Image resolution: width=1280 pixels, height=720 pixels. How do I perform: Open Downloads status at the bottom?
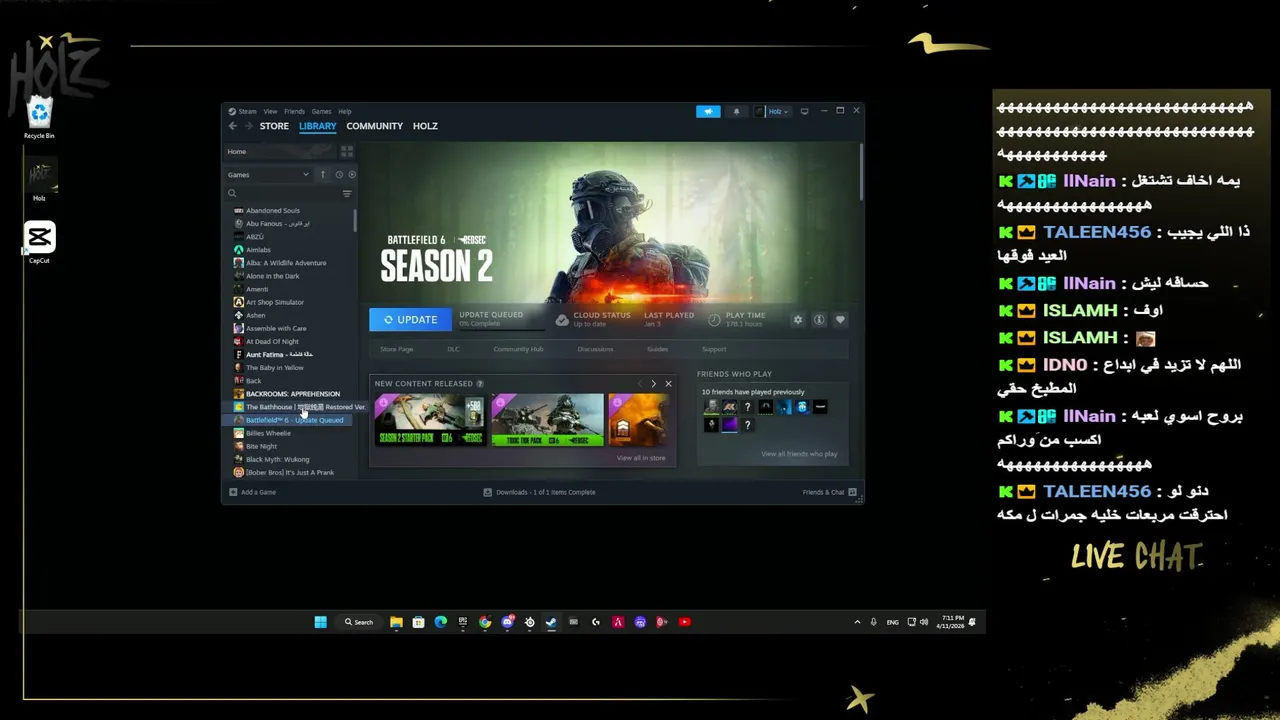click(x=539, y=492)
